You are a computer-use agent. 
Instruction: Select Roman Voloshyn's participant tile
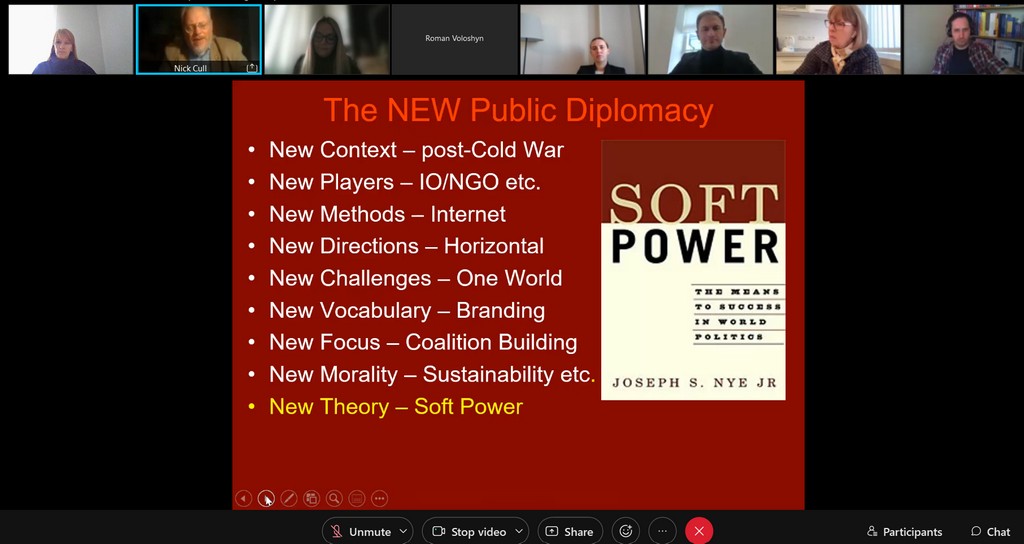454,39
